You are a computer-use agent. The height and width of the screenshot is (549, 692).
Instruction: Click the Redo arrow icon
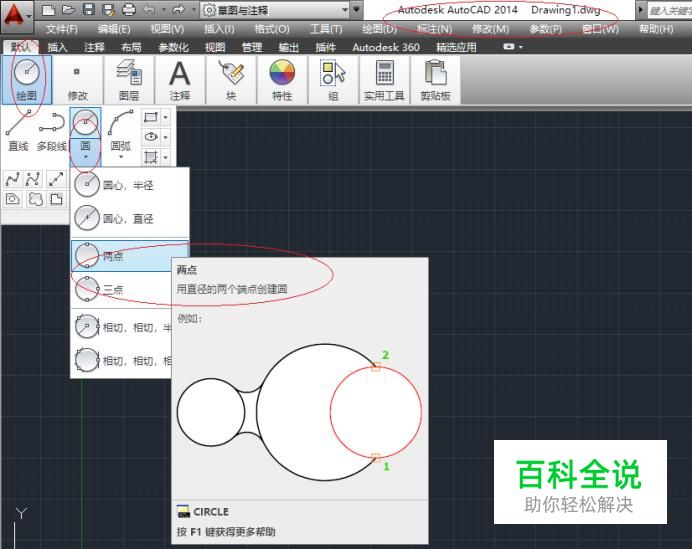coord(178,9)
